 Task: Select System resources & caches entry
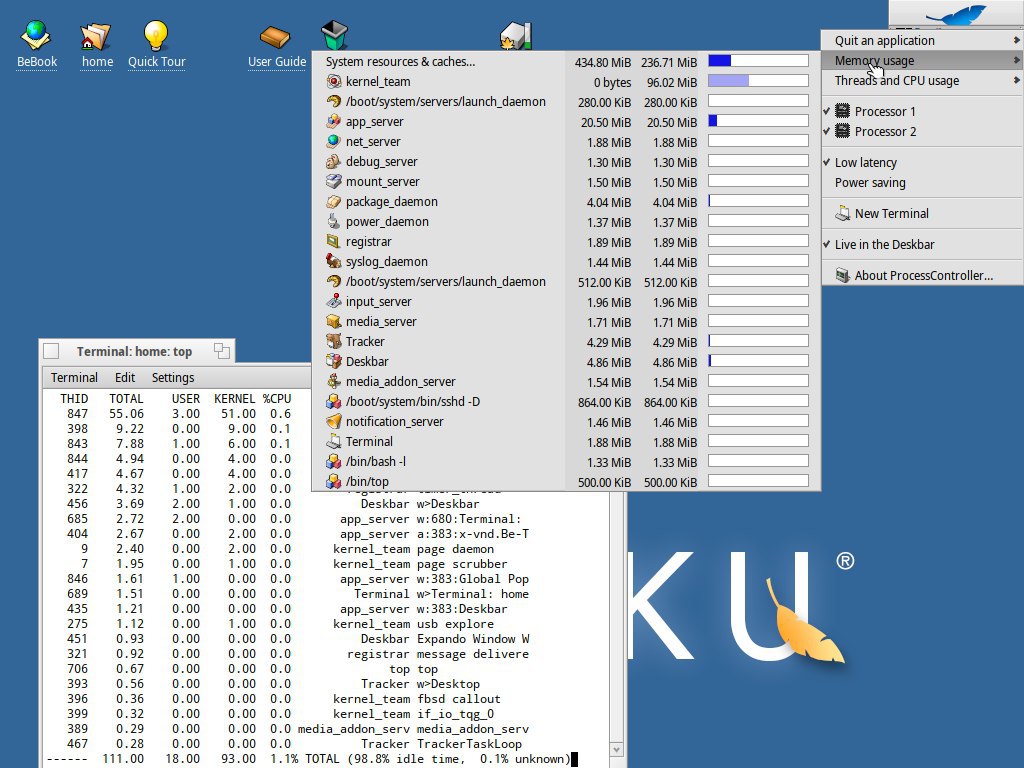coord(400,61)
